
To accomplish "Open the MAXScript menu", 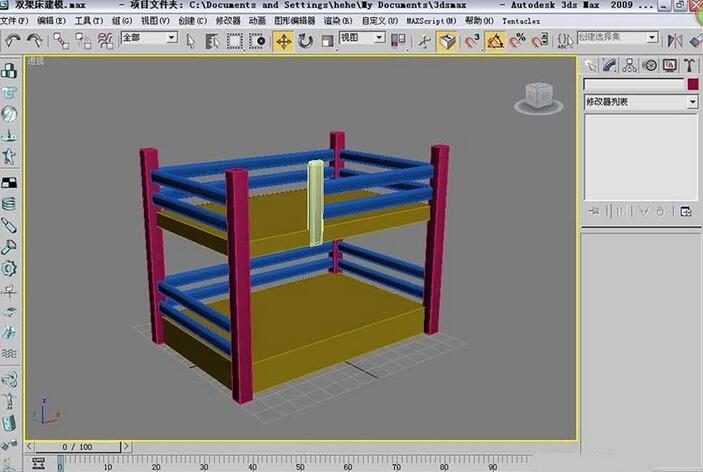I will [x=431, y=21].
